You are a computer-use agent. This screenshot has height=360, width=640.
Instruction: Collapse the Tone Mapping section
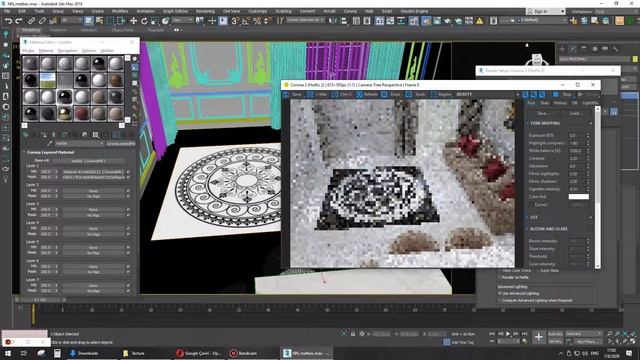coord(527,123)
